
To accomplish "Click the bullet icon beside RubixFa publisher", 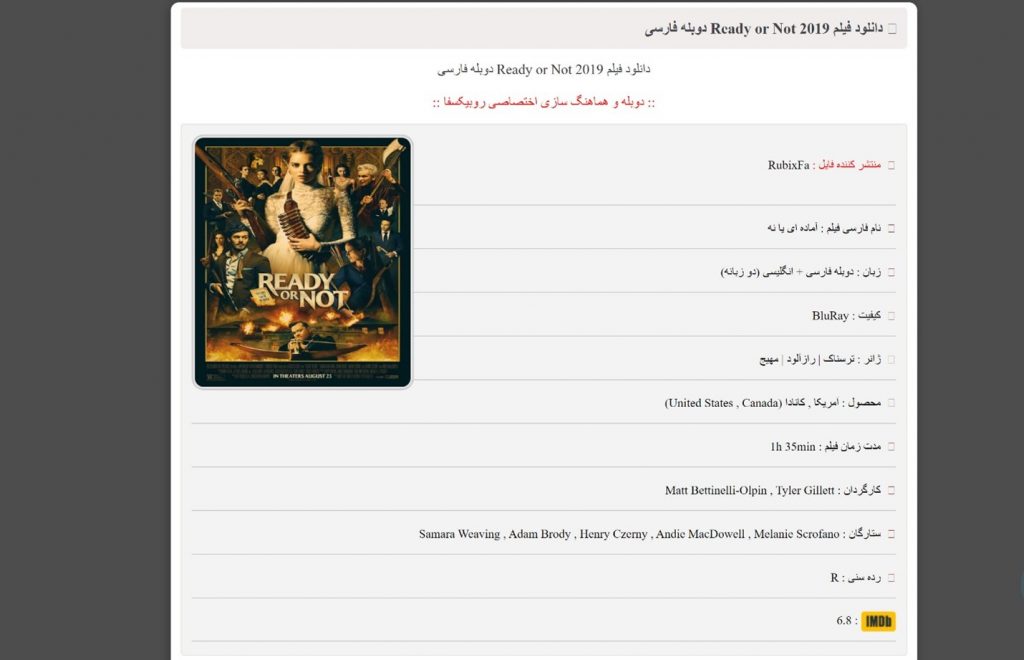I will pyautogui.click(x=891, y=165).
